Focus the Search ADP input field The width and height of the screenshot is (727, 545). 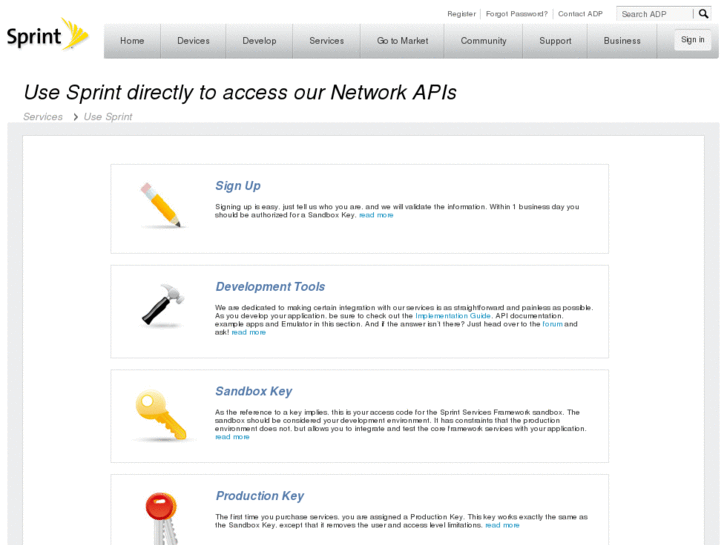(655, 14)
